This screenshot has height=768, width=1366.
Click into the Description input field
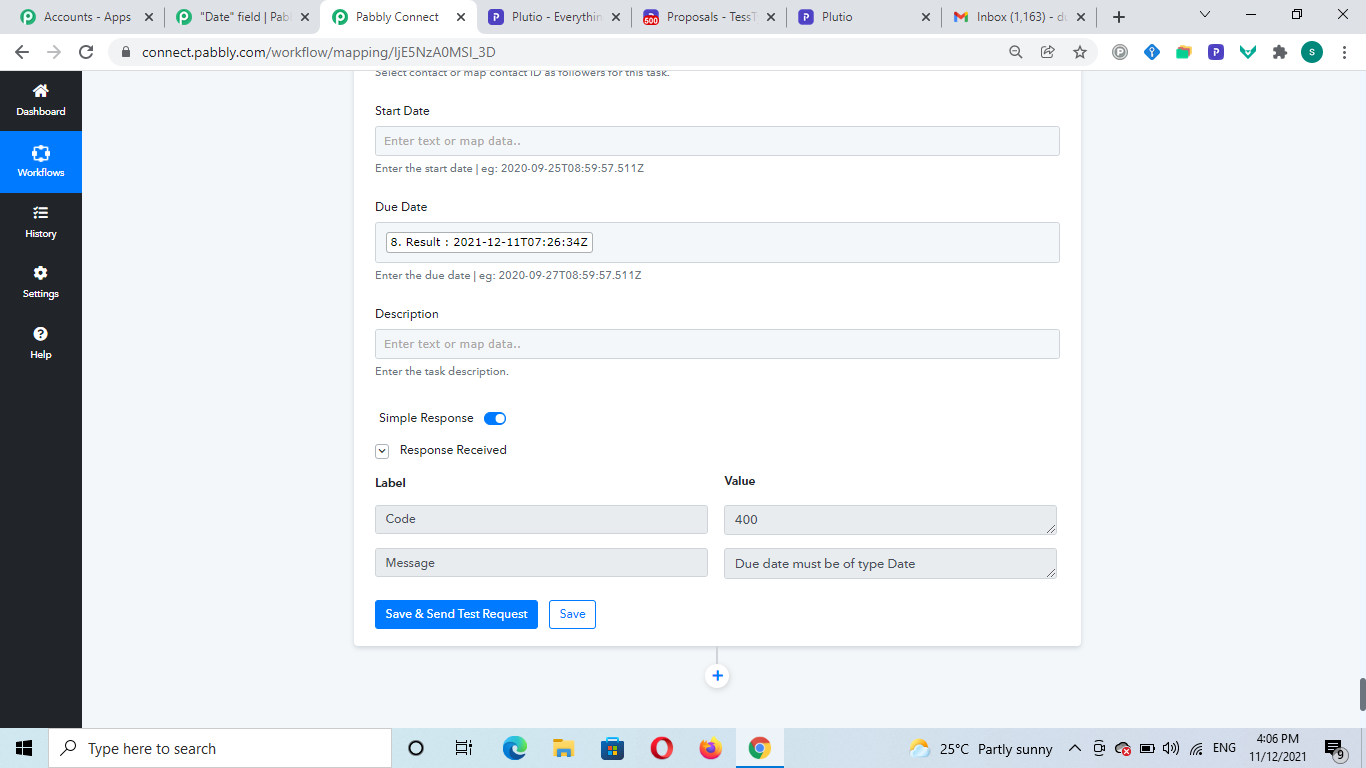717,344
